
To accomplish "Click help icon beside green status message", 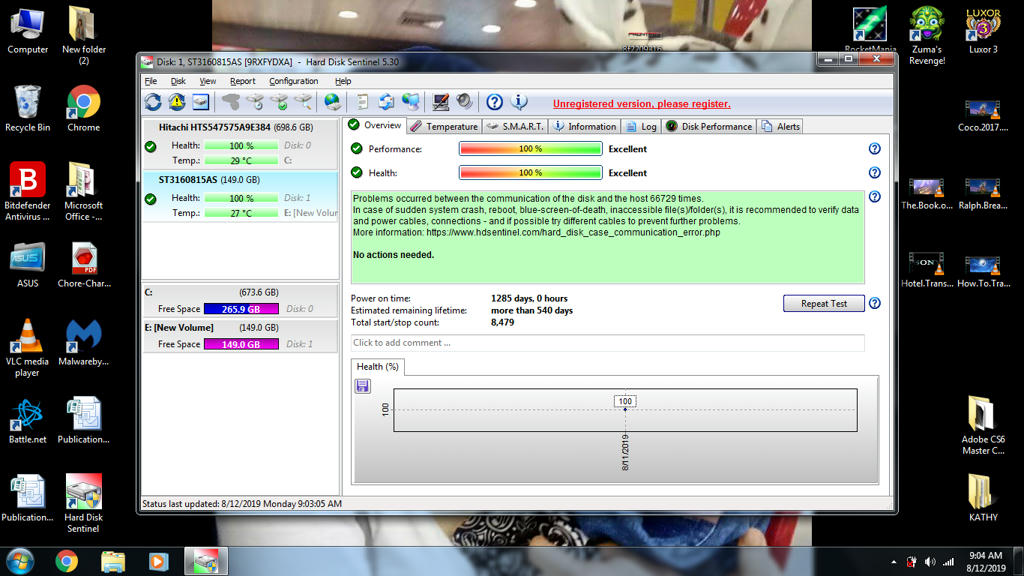I will pos(874,197).
